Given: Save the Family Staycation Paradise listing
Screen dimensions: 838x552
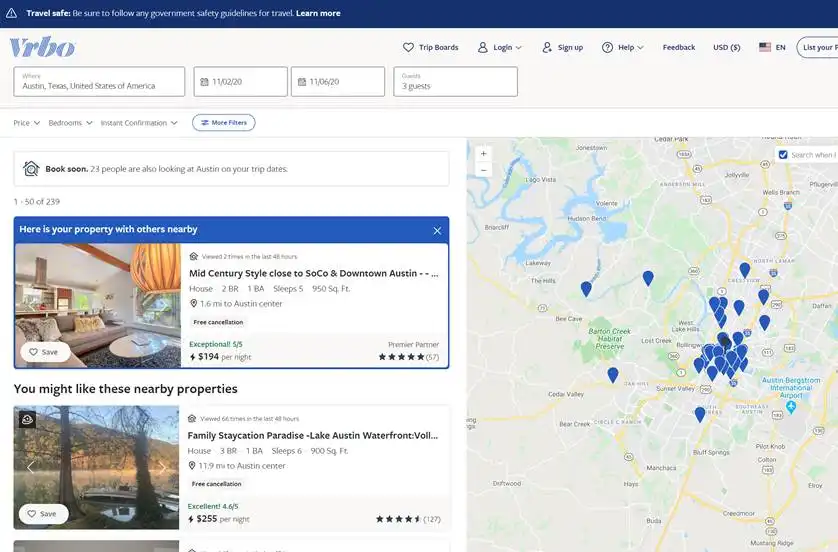Looking at the screenshot, I should [43, 514].
